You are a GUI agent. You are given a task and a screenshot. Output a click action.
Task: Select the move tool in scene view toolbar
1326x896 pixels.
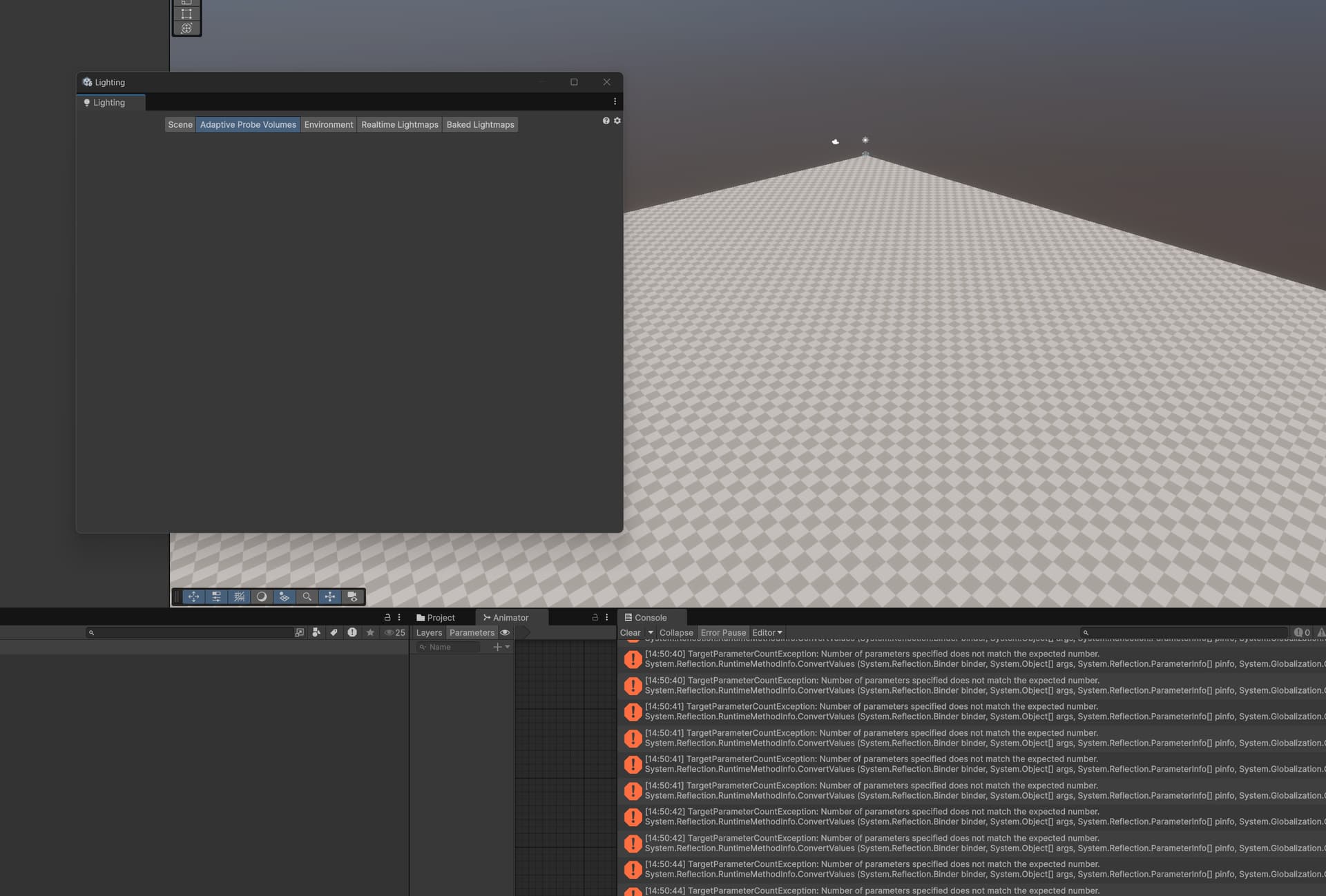point(193,596)
